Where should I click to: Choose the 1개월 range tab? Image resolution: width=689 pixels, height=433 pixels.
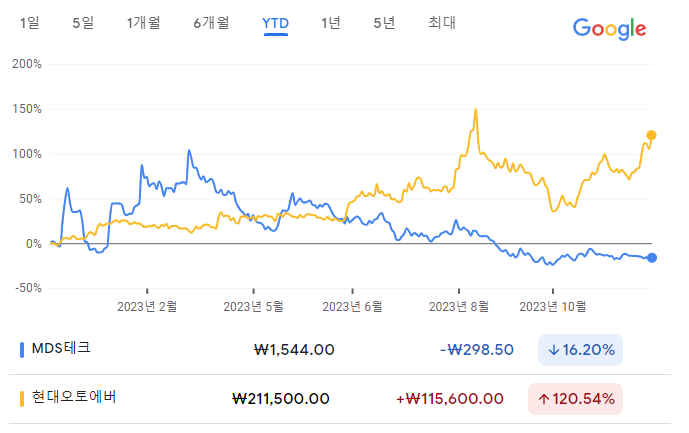coord(143,23)
